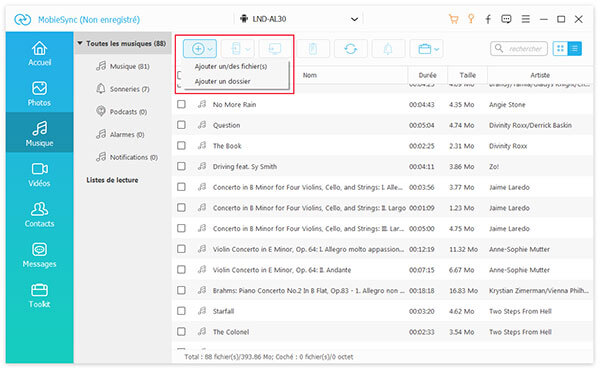Click the key register icon

[x=471, y=19]
